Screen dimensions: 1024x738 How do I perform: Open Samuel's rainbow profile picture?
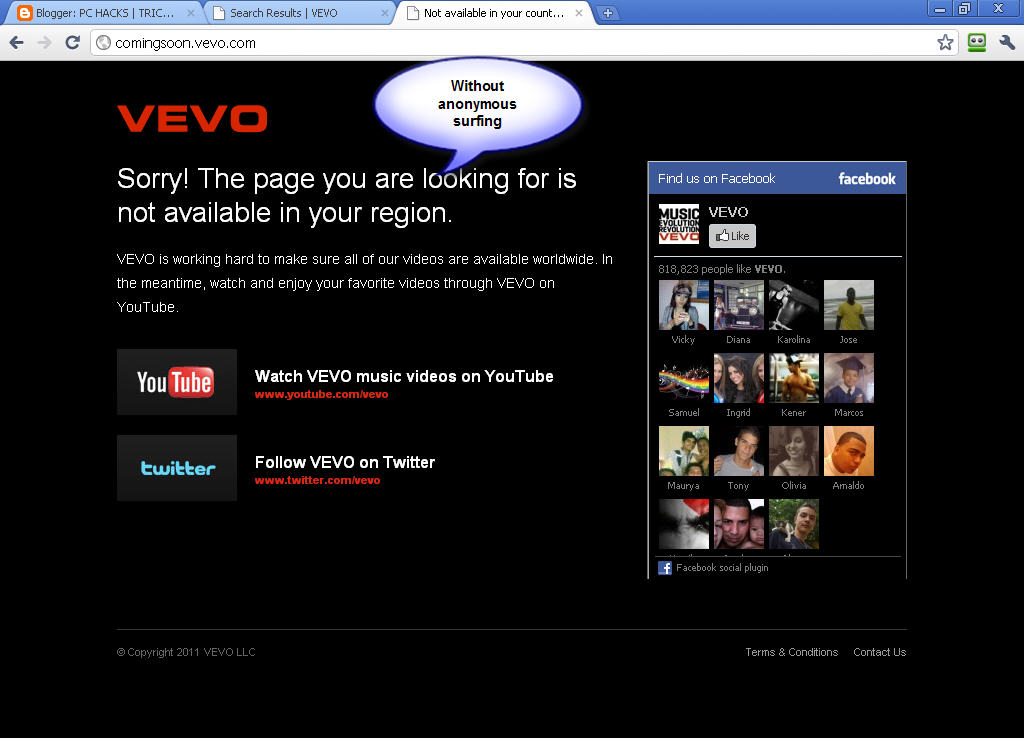pos(684,378)
